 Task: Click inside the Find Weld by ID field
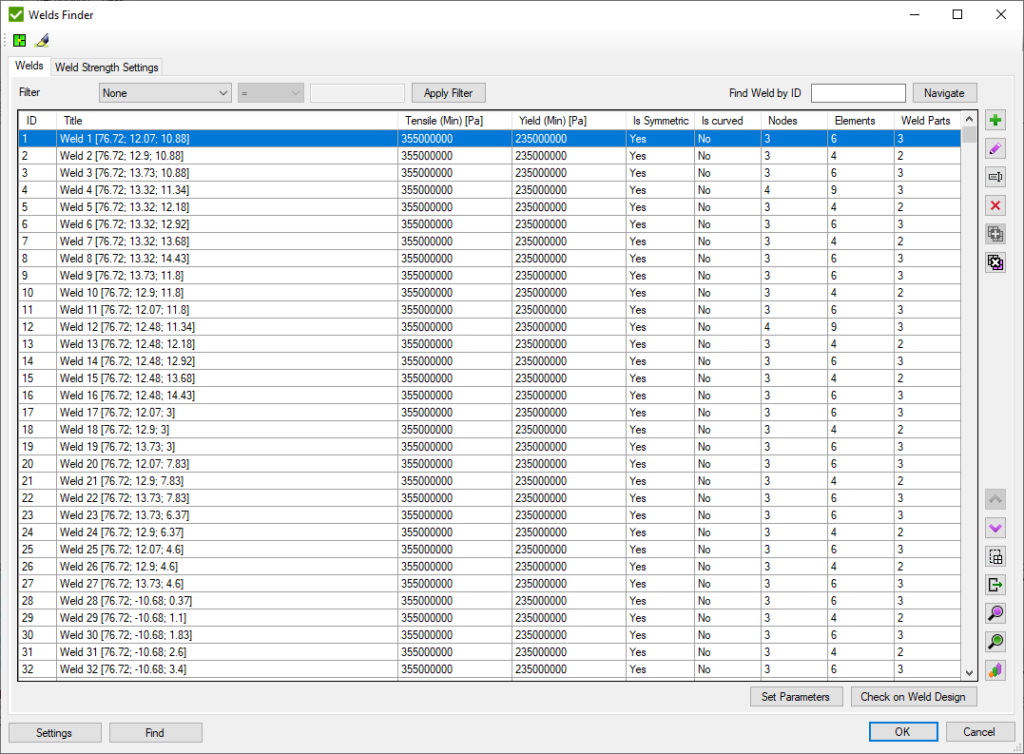858,92
